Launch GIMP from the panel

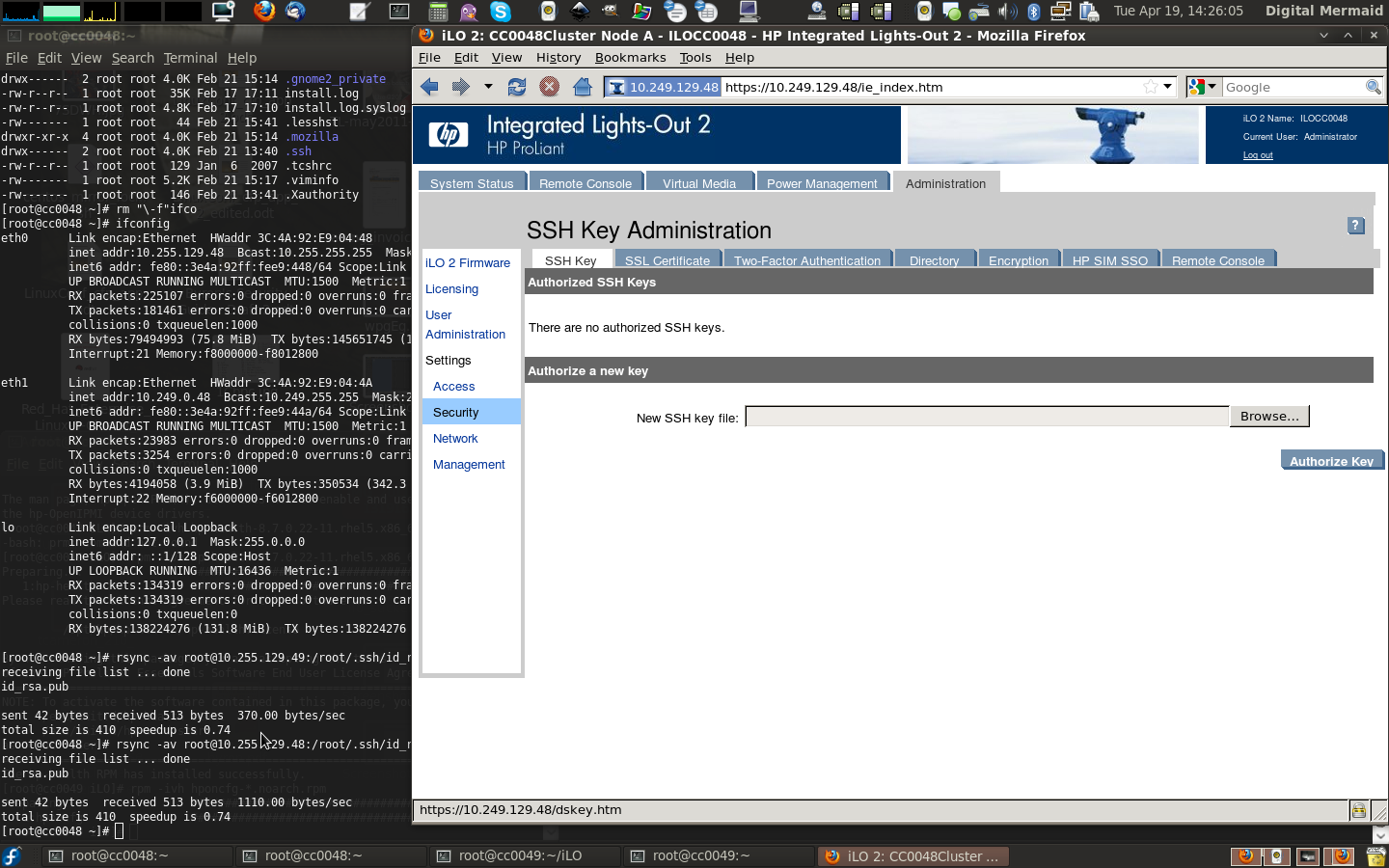610,11
